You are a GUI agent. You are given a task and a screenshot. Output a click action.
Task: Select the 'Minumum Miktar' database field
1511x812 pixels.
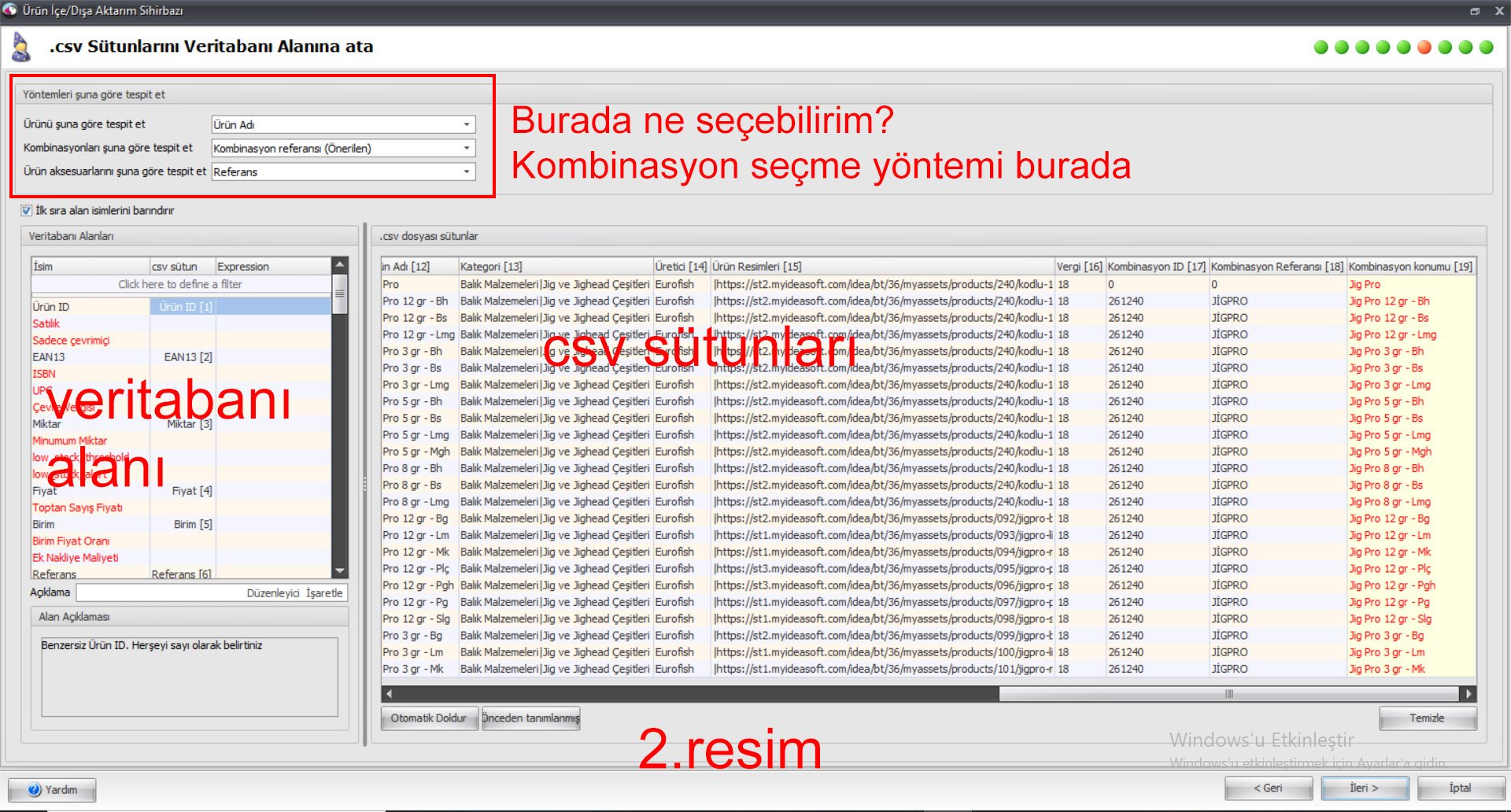[x=70, y=441]
